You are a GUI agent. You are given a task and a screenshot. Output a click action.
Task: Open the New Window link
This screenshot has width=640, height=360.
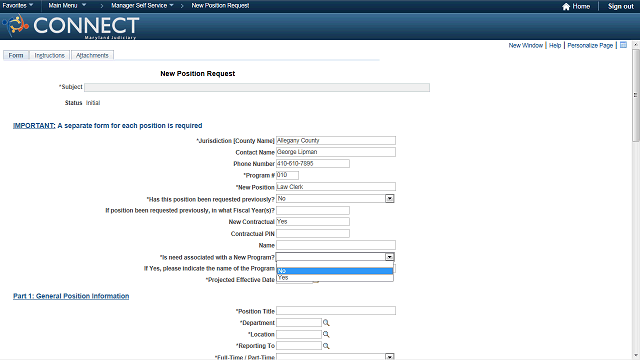point(526,45)
